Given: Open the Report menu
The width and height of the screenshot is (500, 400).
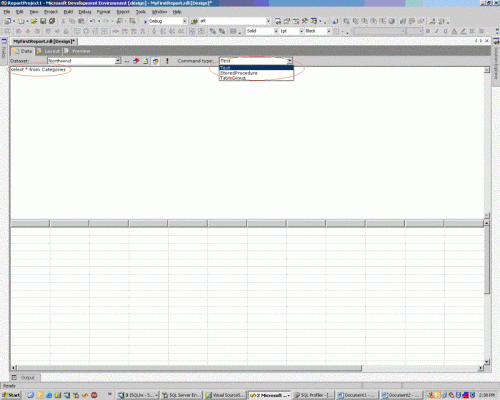Looking at the screenshot, I should (x=123, y=12).
